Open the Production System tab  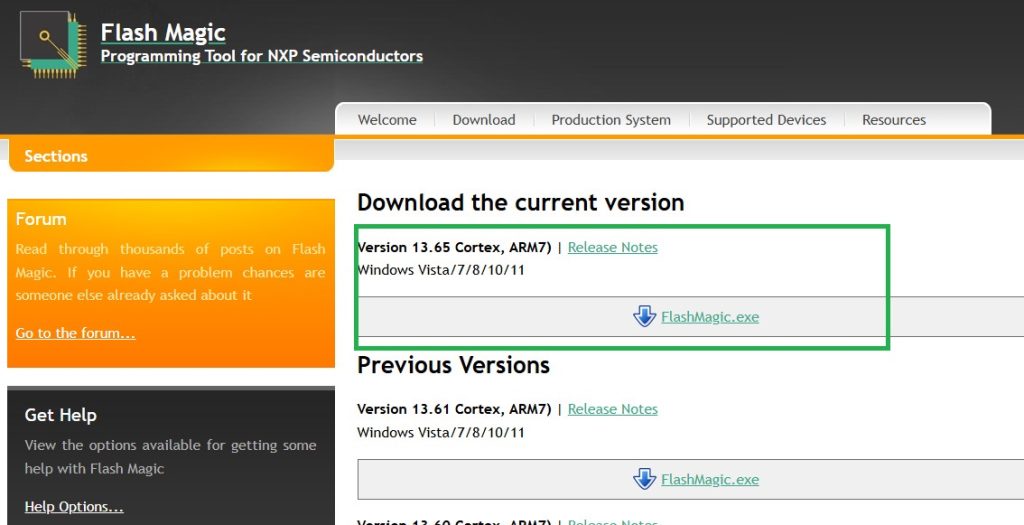611,120
